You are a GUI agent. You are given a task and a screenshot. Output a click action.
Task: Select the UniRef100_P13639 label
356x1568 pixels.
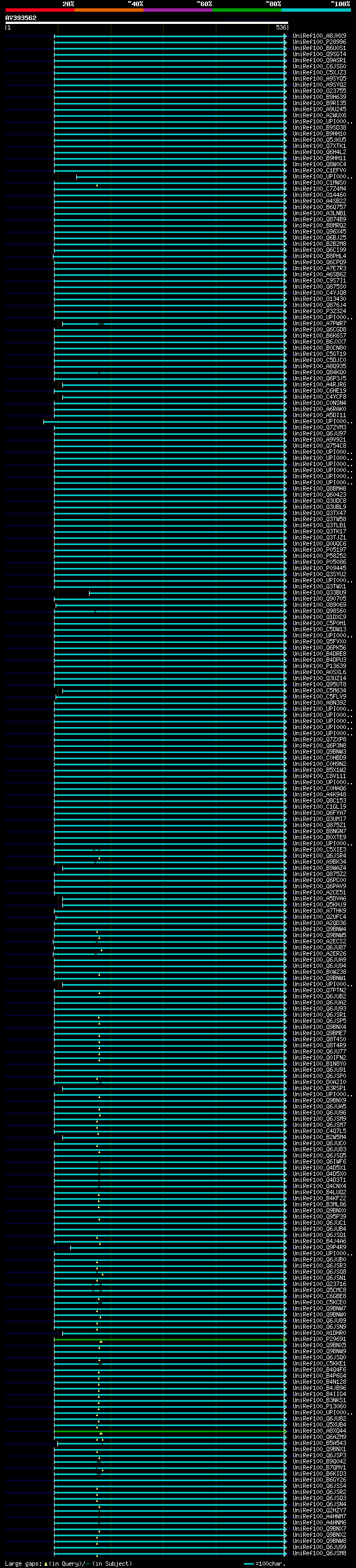point(319,666)
